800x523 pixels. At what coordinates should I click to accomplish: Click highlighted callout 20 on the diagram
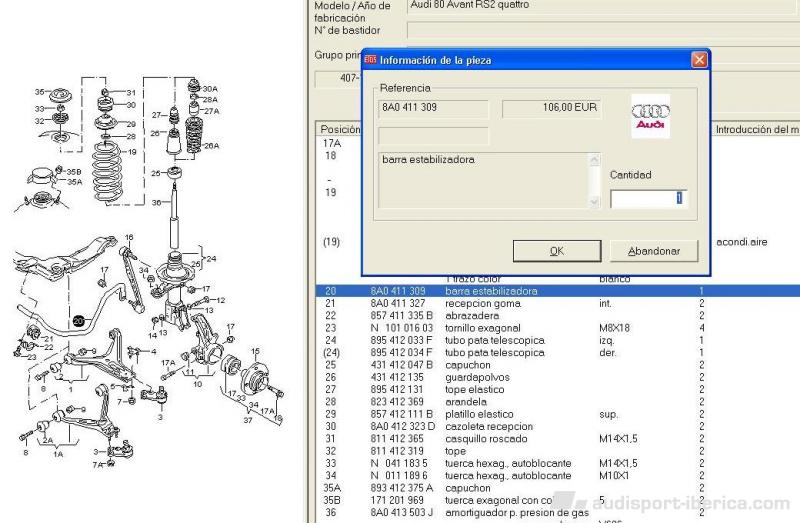click(79, 320)
